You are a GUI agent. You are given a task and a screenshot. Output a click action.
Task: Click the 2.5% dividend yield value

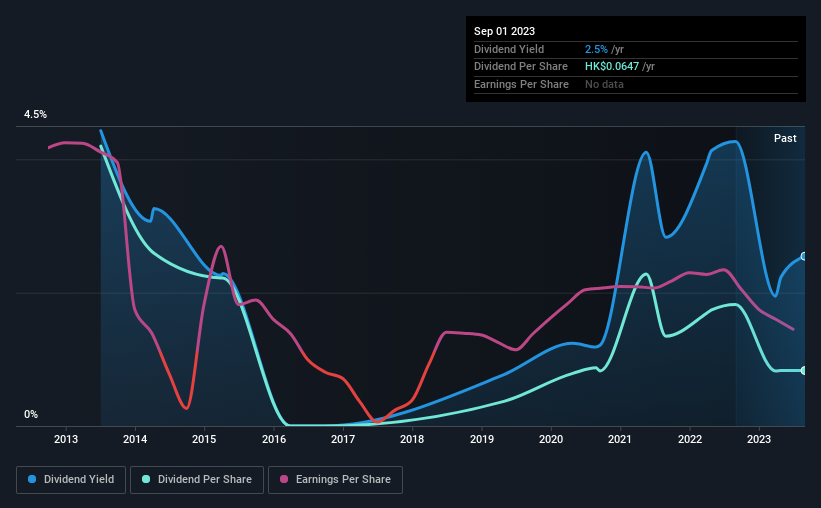[x=596, y=49]
